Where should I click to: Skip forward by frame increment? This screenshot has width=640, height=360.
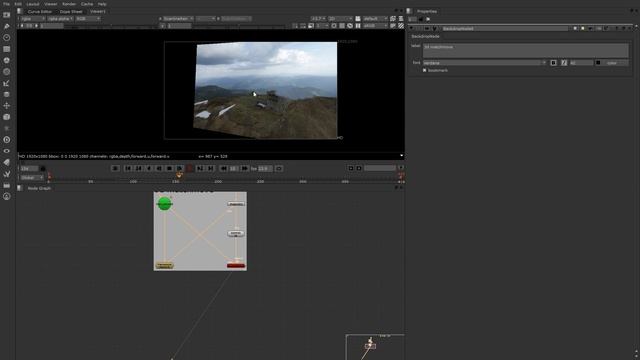244,168
